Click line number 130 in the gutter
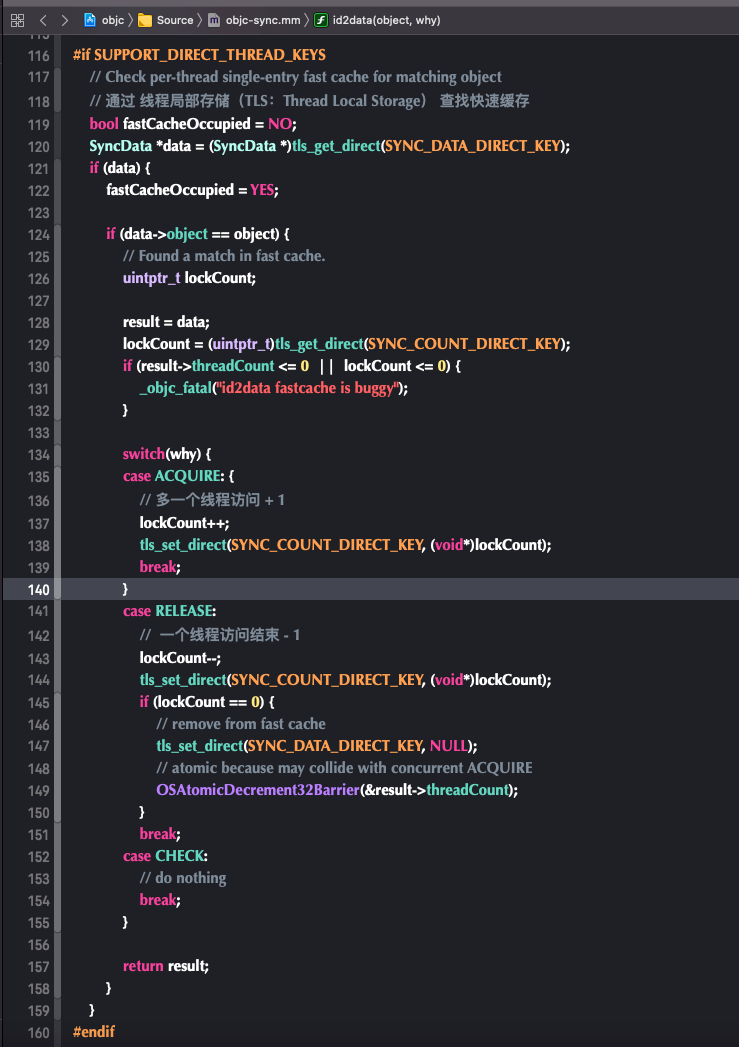This screenshot has height=1047, width=739. (39, 367)
